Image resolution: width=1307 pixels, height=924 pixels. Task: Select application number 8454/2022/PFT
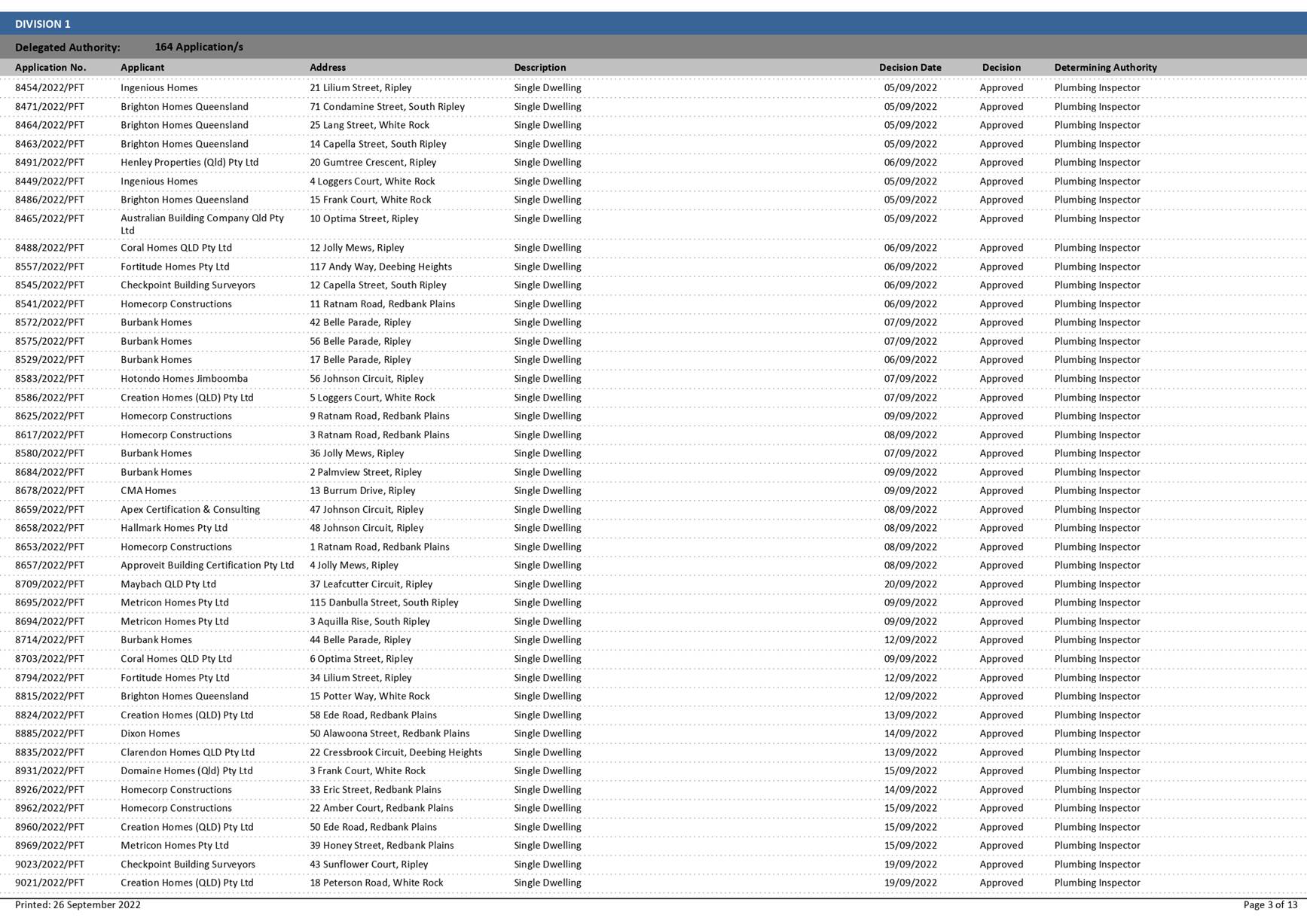(x=50, y=87)
